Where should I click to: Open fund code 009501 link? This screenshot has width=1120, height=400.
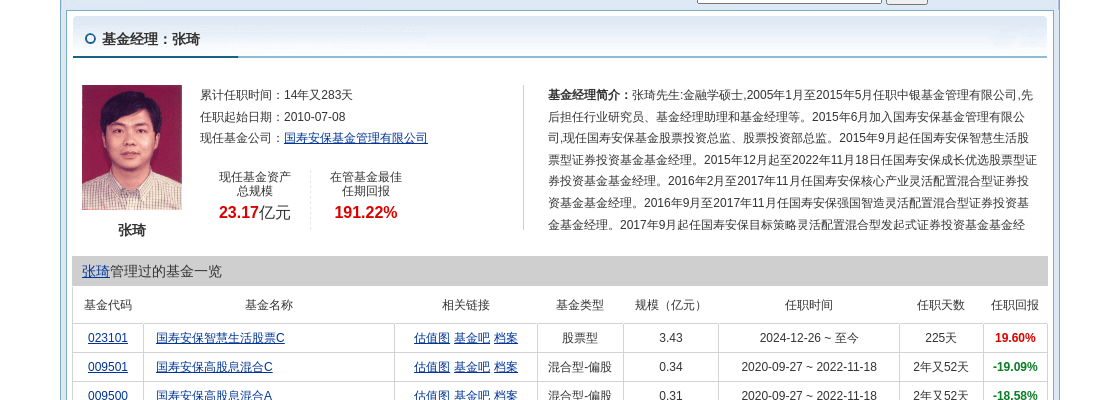click(108, 367)
